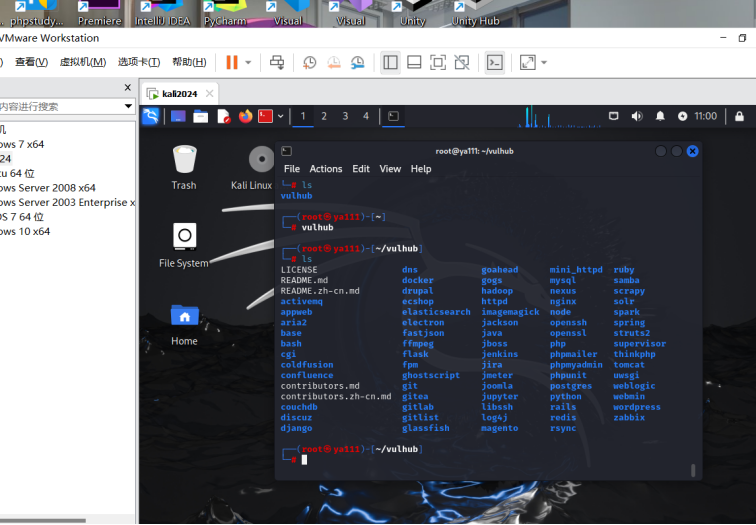This screenshot has height=525, width=756.
Task: Click the library search input field
Action: [x=60, y=107]
